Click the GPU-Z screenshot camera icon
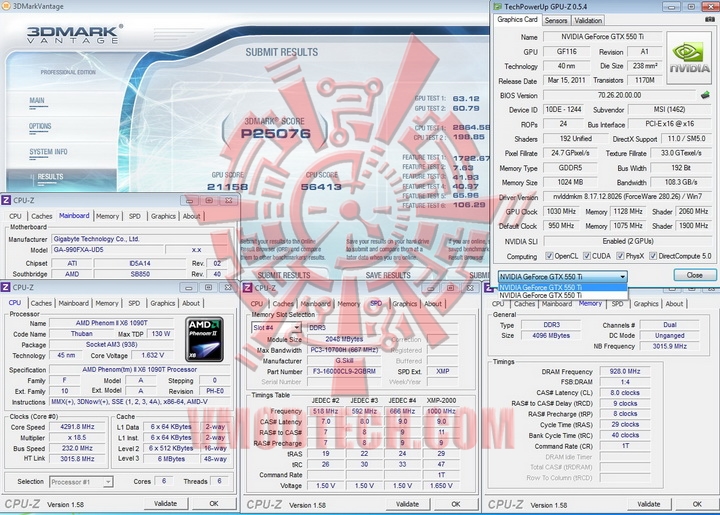This screenshot has width=720, height=515. 710,19
